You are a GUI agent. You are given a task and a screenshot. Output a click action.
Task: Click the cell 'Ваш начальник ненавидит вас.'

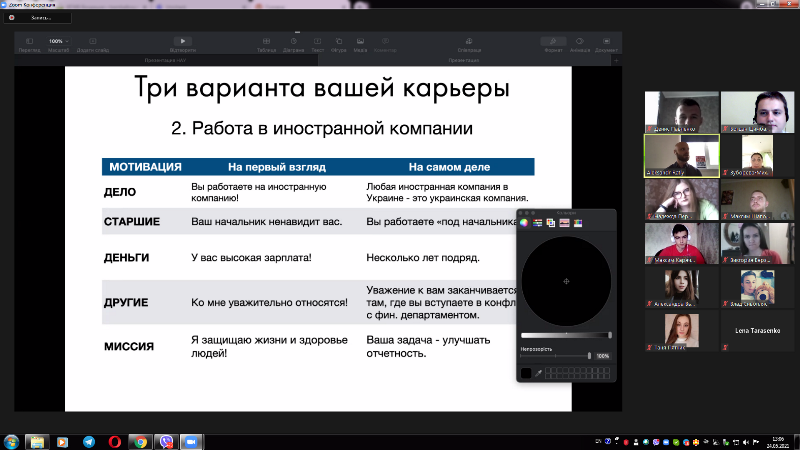click(266, 221)
